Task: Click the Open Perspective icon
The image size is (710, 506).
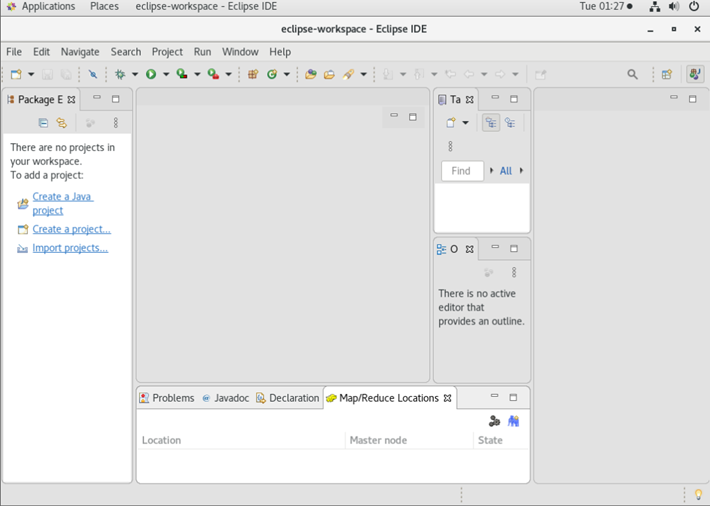Action: click(667, 74)
